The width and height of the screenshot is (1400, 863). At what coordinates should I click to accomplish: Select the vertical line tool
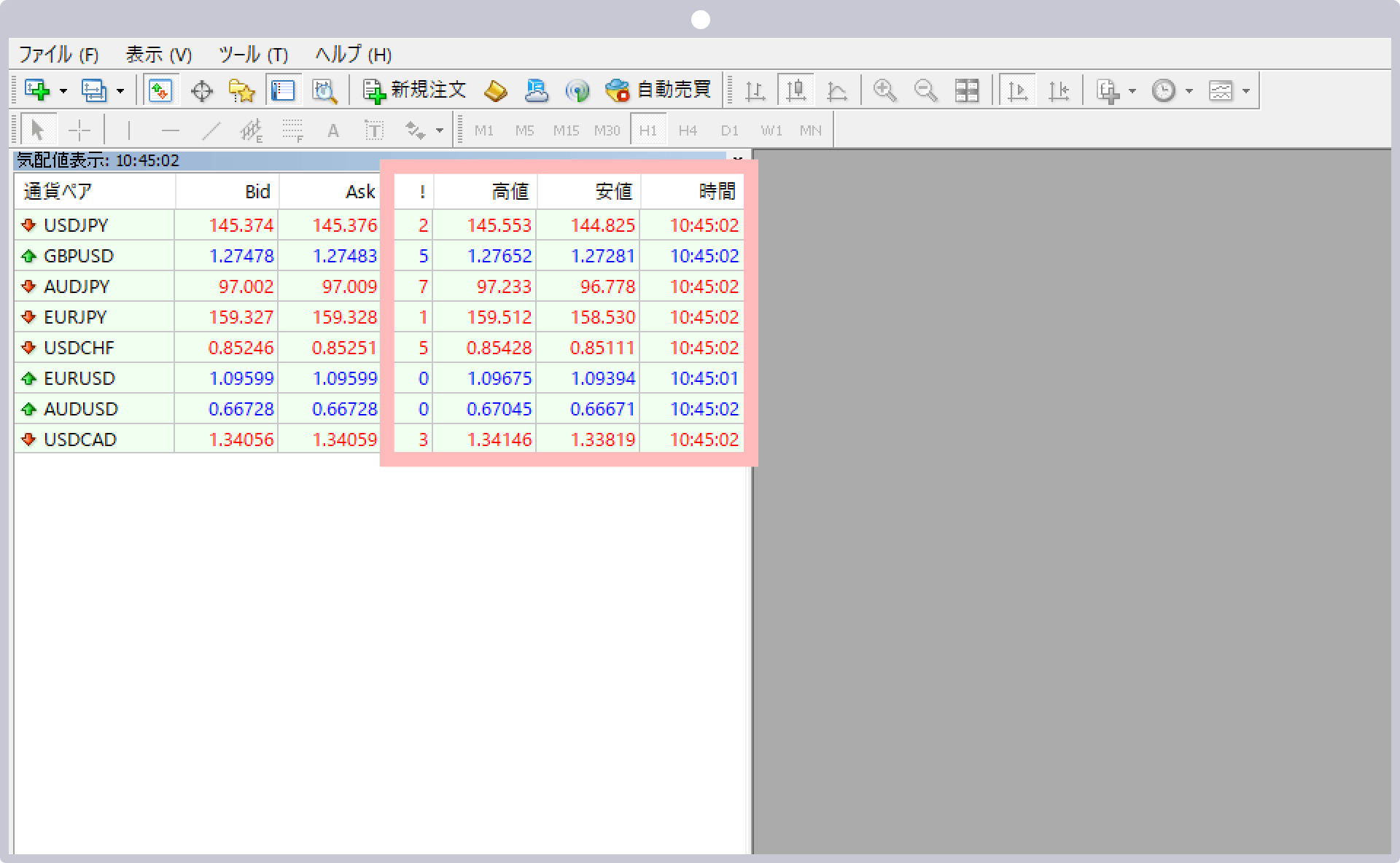(128, 130)
